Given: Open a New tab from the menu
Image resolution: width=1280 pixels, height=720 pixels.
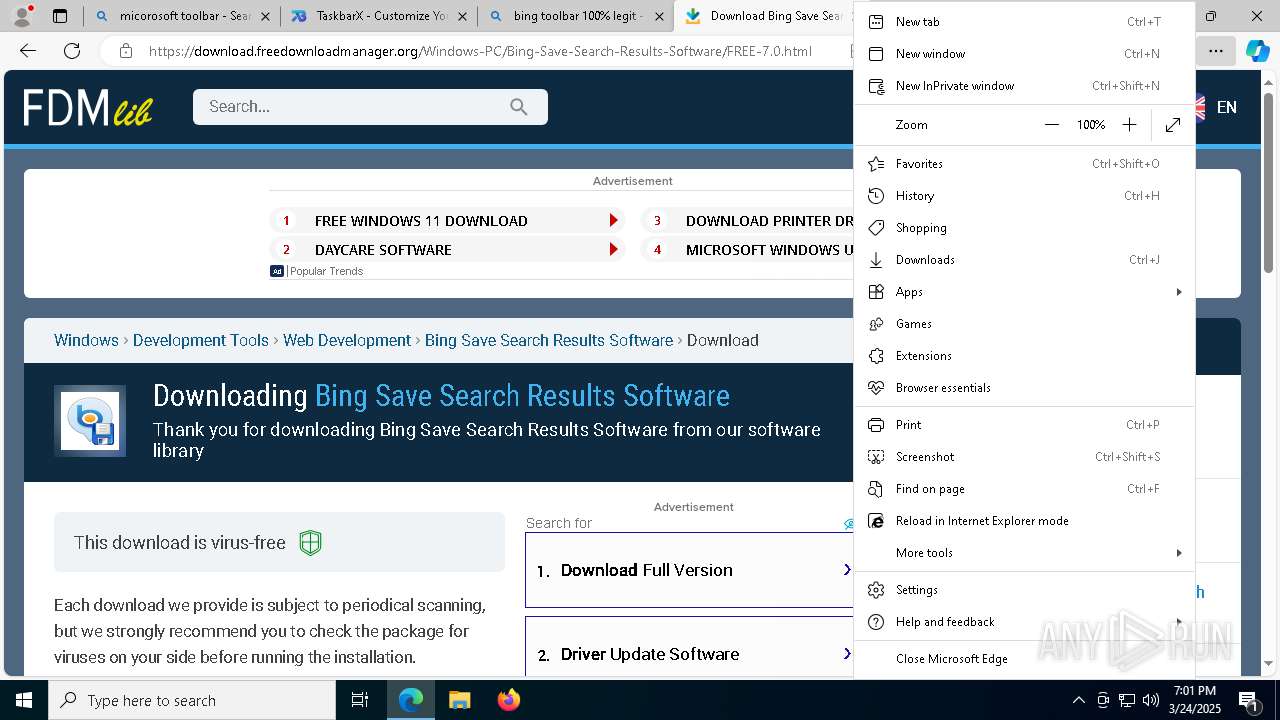Looking at the screenshot, I should pyautogui.click(x=1024, y=22).
